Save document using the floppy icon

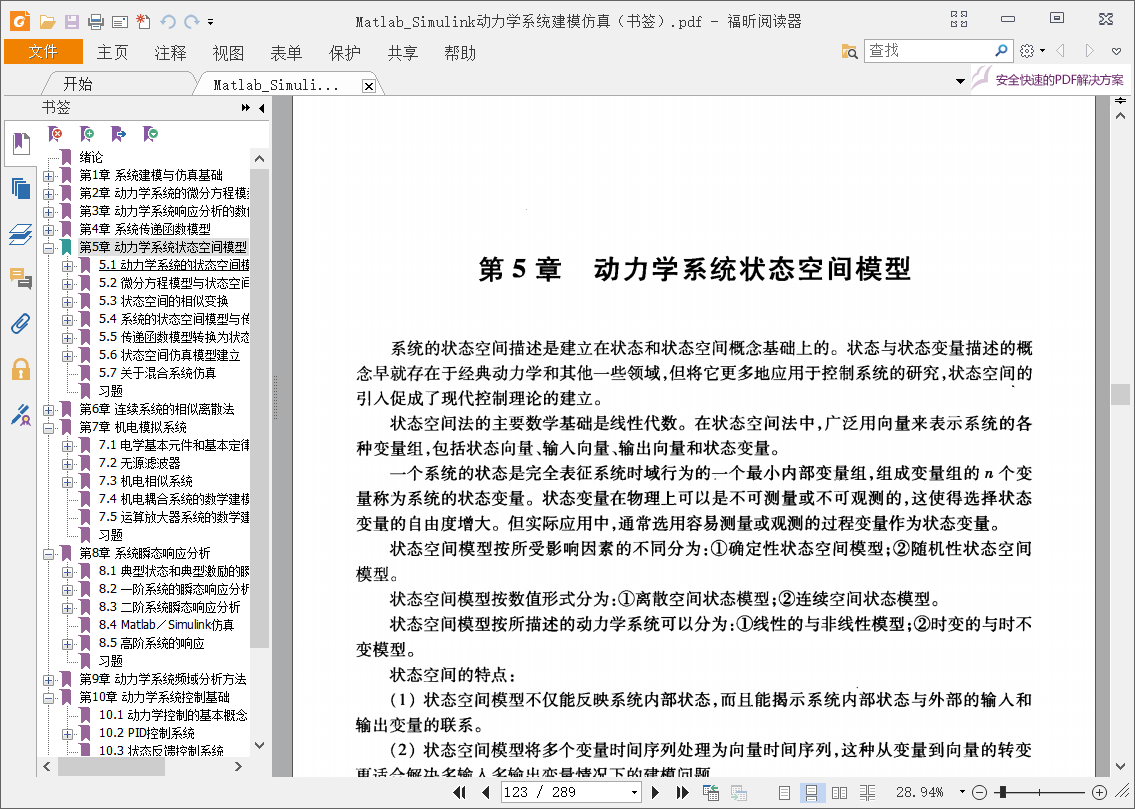coord(72,22)
